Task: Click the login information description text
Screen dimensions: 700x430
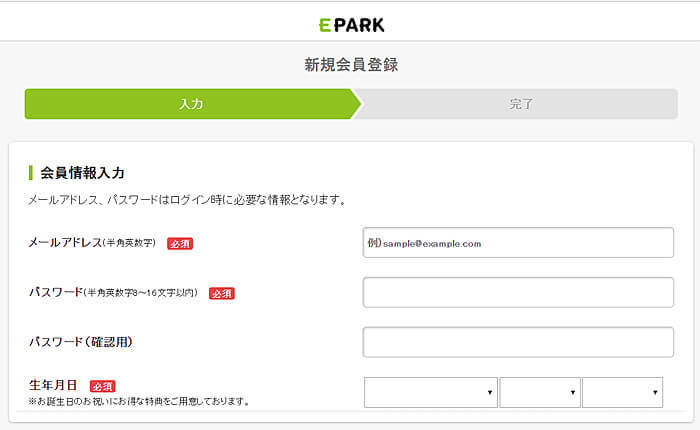Action: (187, 200)
